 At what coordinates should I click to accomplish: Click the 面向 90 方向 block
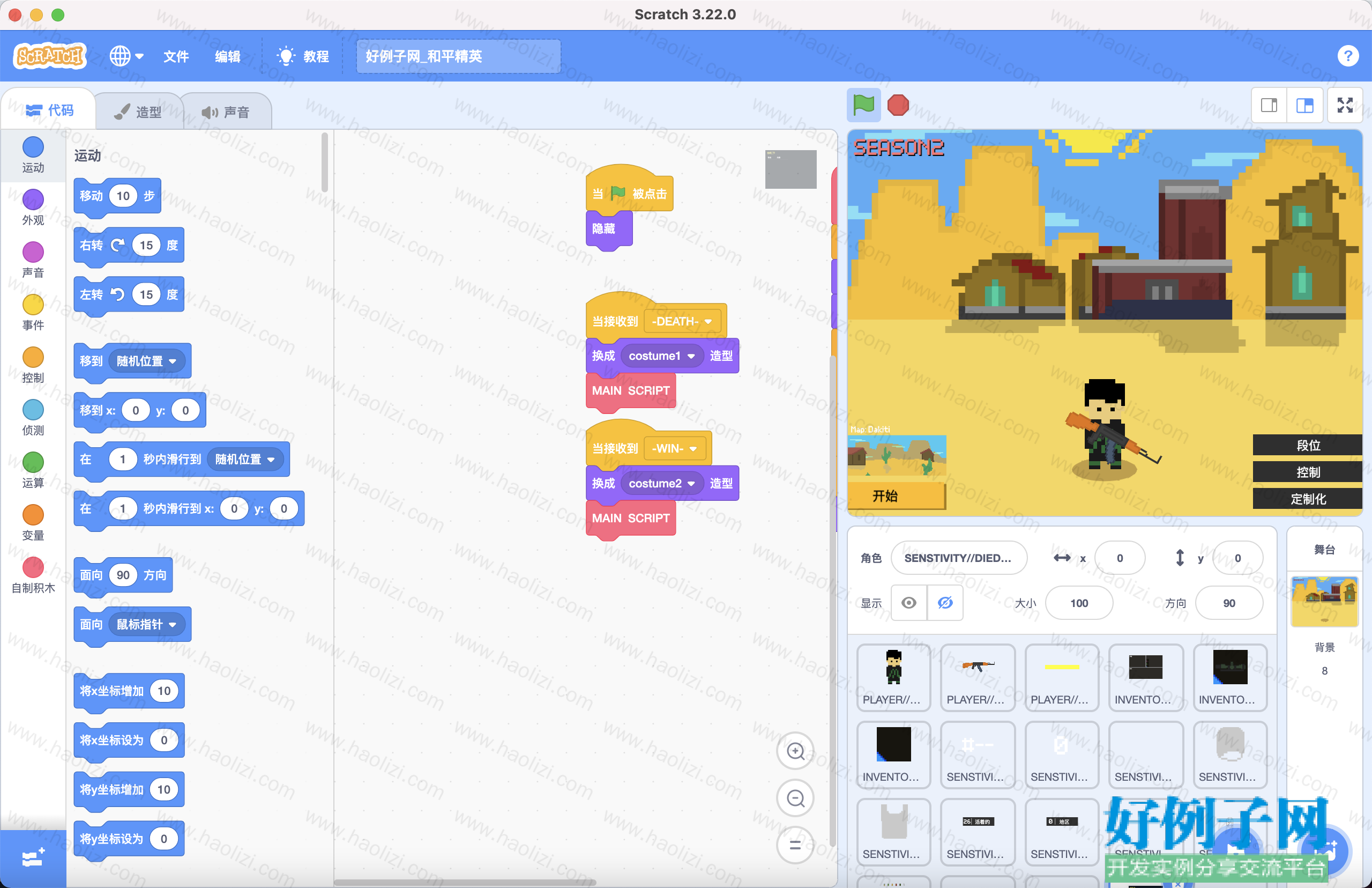123,575
